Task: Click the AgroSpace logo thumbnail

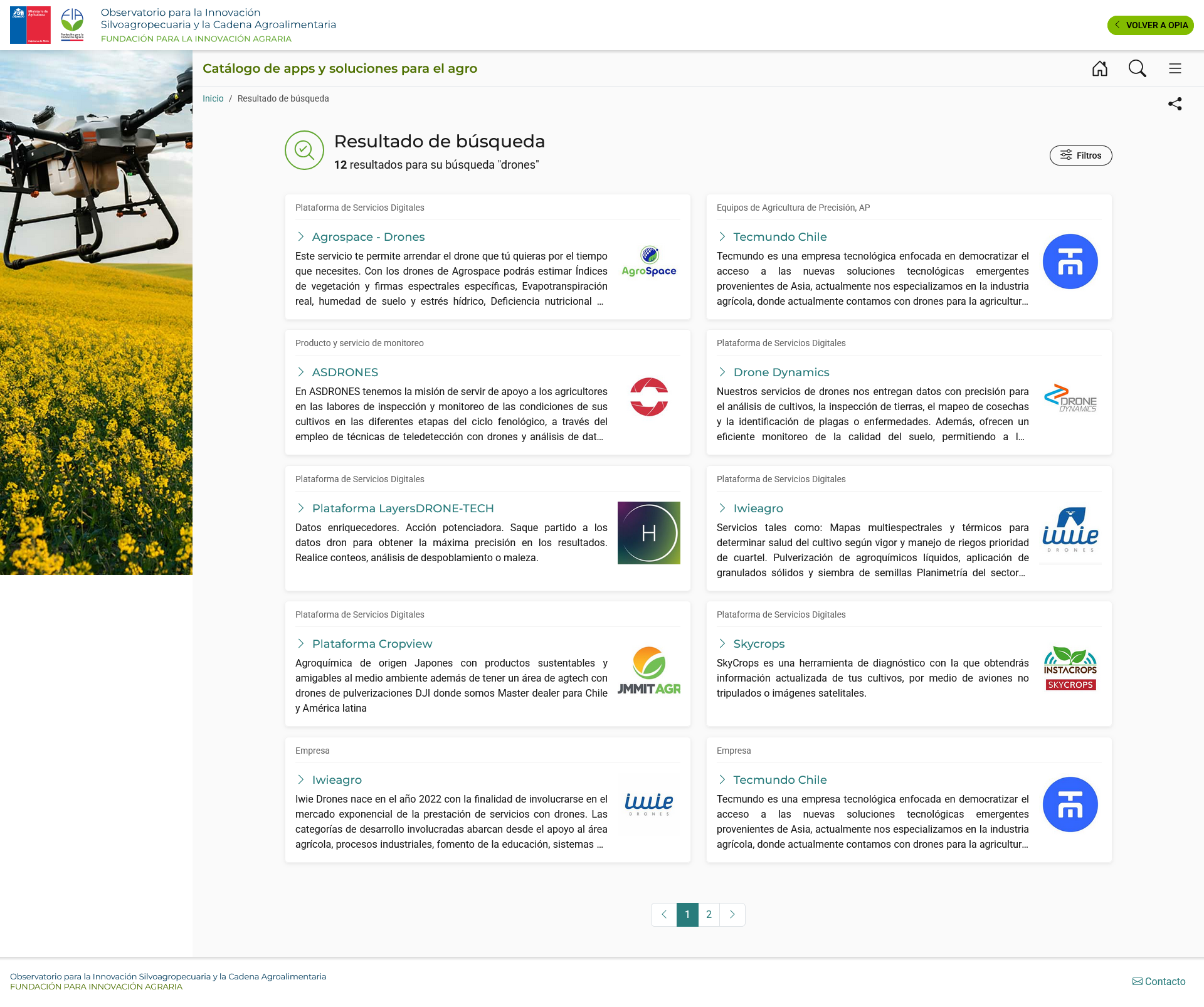Action: 649,261
